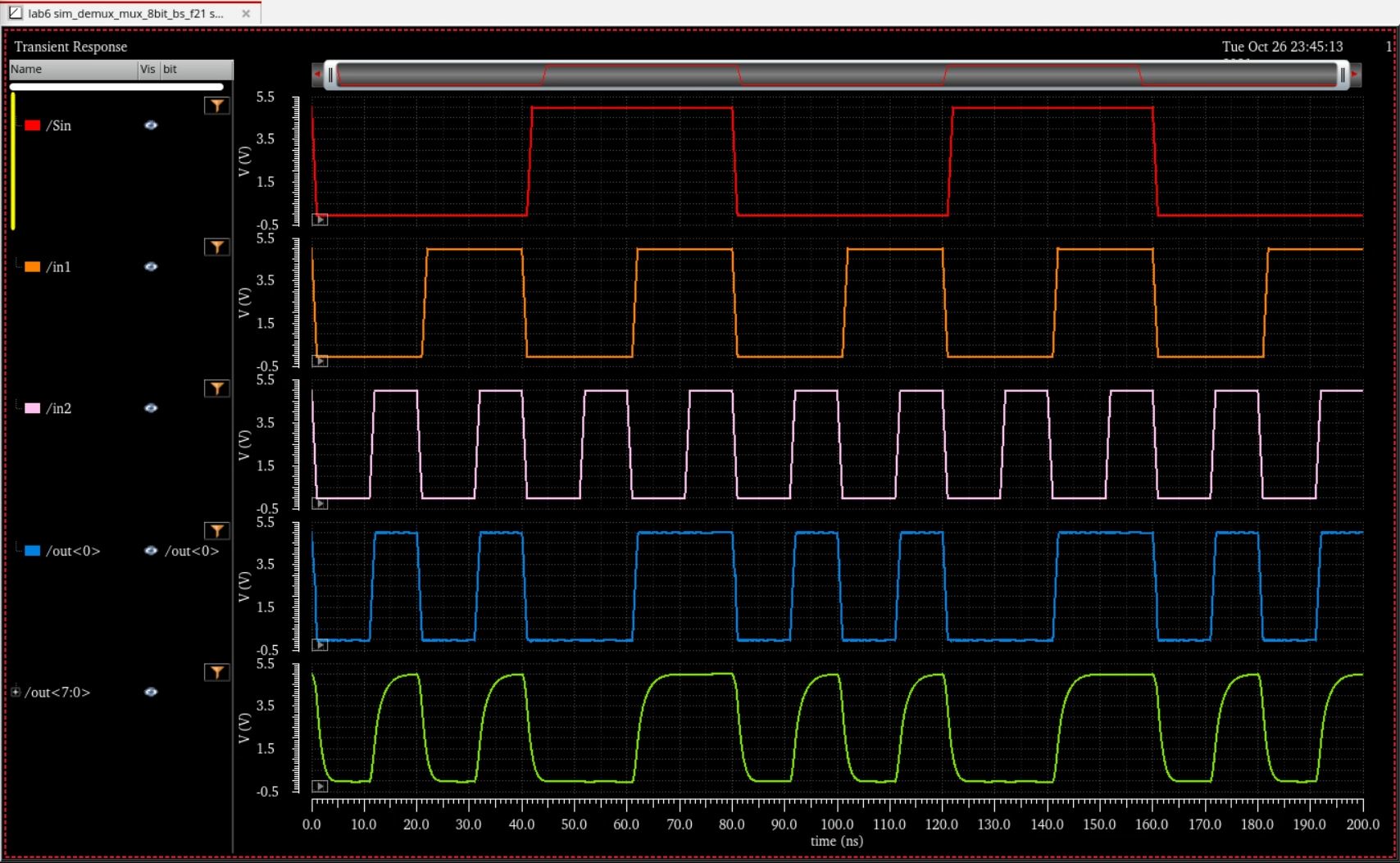This screenshot has height=863, width=1400.
Task: Click the left arrow of the zoom scrollbar
Action: click(317, 75)
